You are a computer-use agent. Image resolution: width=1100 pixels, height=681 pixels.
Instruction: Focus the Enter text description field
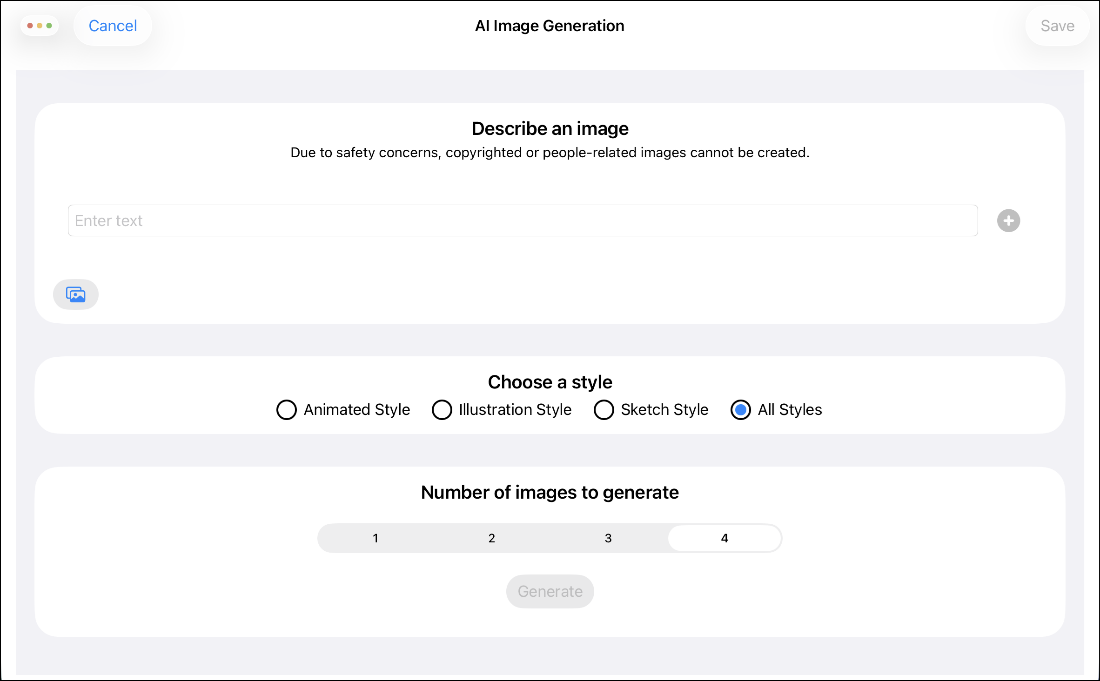[x=522, y=221]
